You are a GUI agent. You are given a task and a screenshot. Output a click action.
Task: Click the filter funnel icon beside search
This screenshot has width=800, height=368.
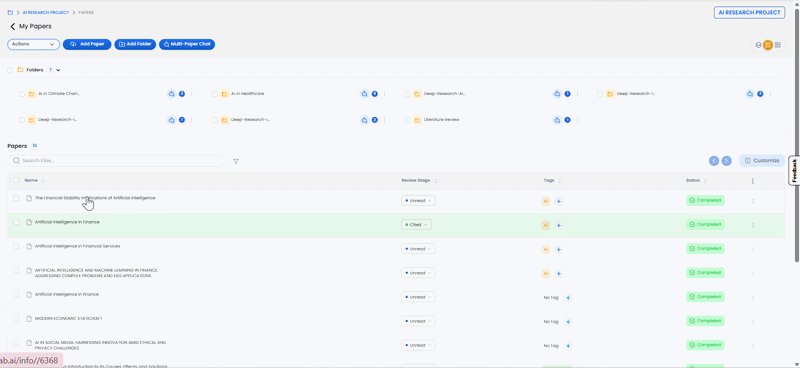tap(236, 161)
